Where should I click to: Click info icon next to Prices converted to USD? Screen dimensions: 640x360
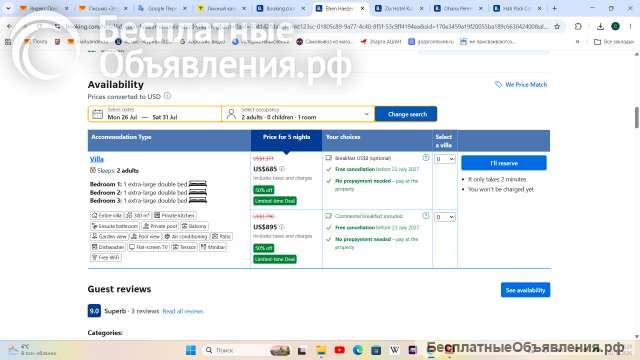pyautogui.click(x=167, y=96)
